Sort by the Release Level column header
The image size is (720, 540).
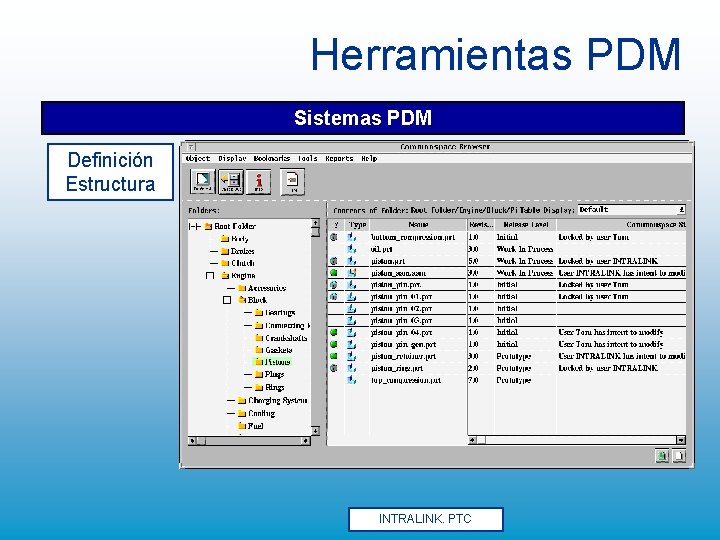tap(526, 225)
